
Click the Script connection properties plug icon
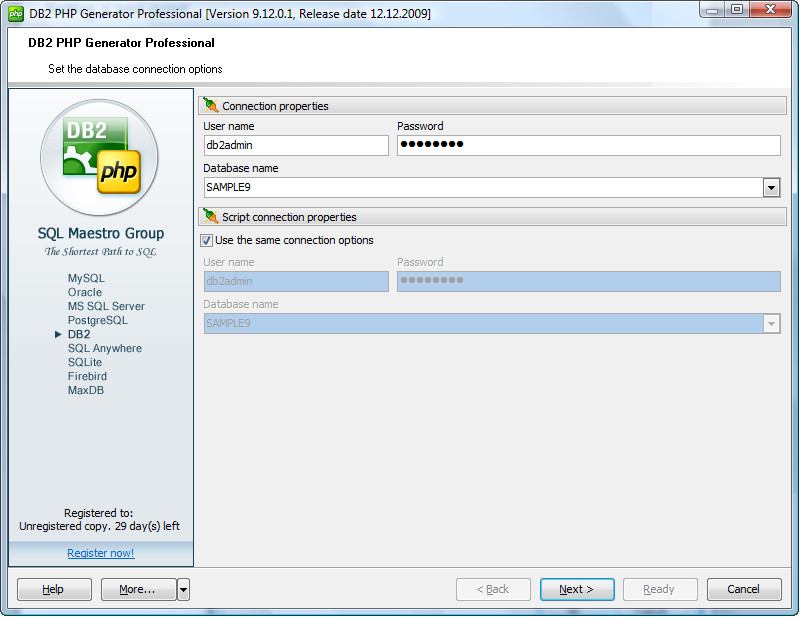point(210,216)
